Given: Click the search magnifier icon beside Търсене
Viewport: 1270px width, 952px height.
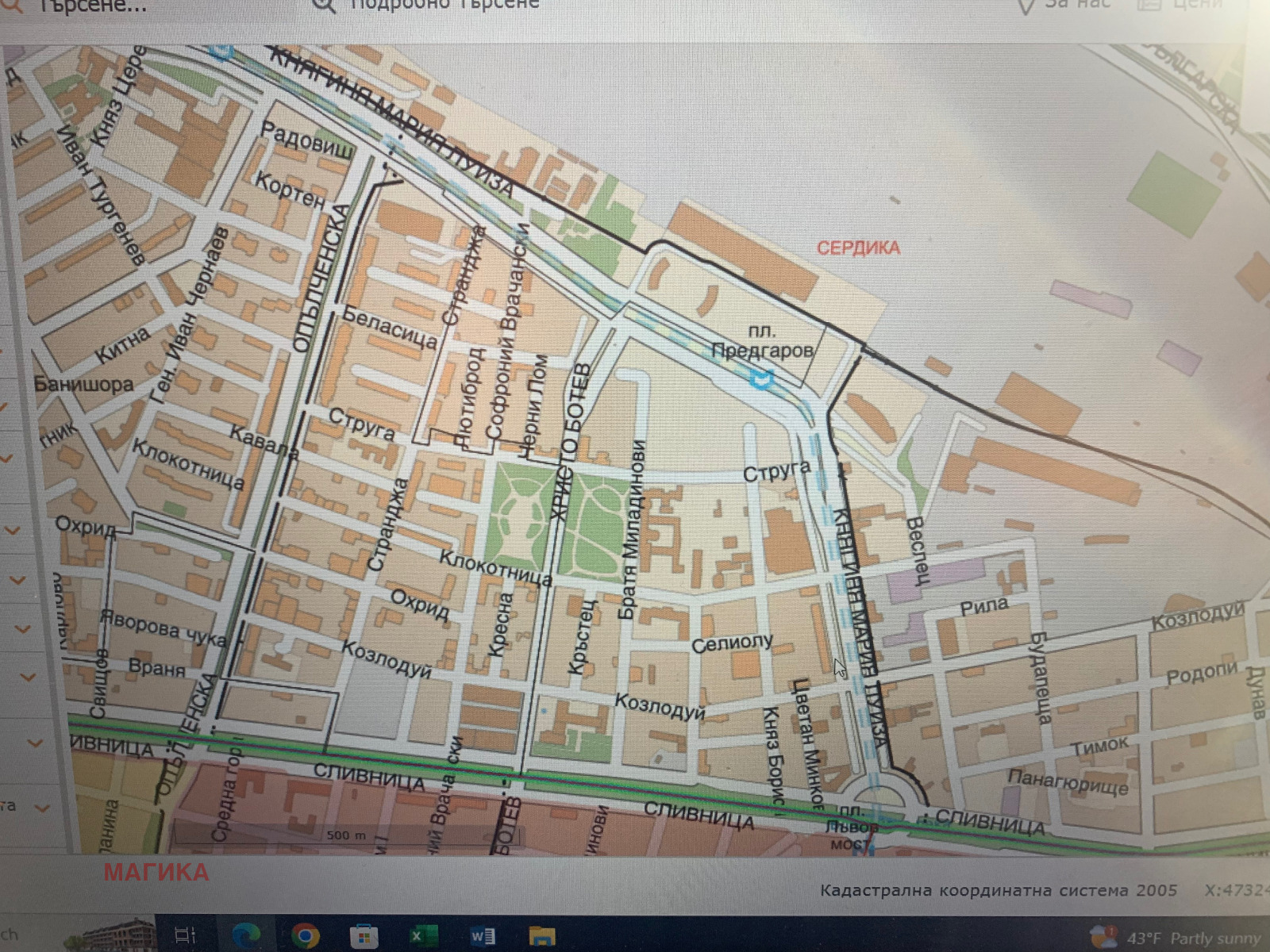Looking at the screenshot, I should point(10,5).
